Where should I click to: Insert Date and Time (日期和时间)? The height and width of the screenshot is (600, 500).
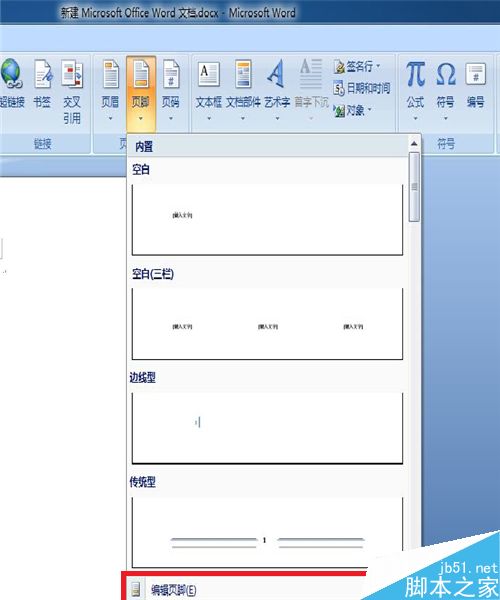(362, 88)
